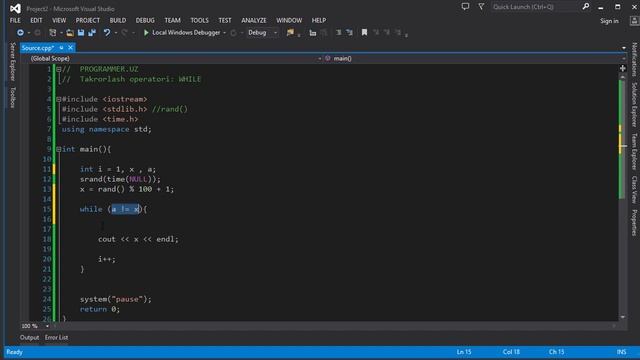Close the Source.cpp tab

click(71, 48)
